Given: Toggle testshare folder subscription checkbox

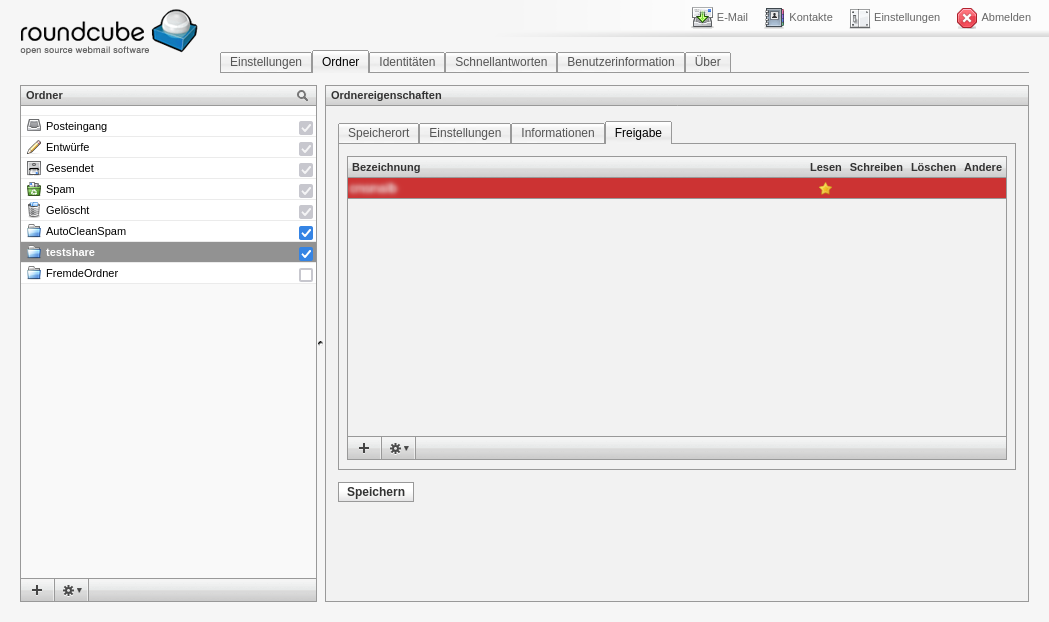Looking at the screenshot, I should tap(306, 253).
